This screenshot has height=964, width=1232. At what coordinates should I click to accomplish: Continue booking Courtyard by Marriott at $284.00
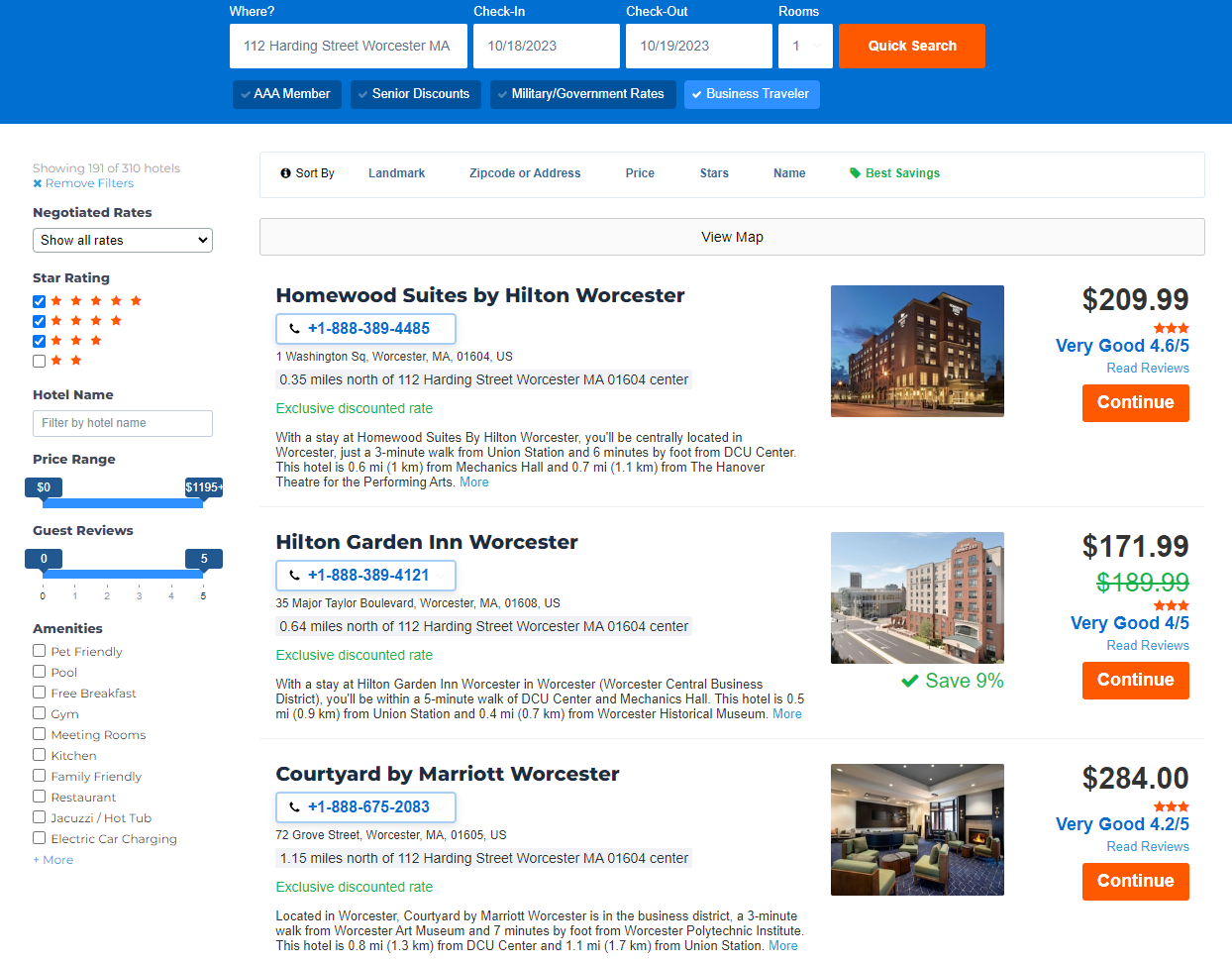(1136, 882)
